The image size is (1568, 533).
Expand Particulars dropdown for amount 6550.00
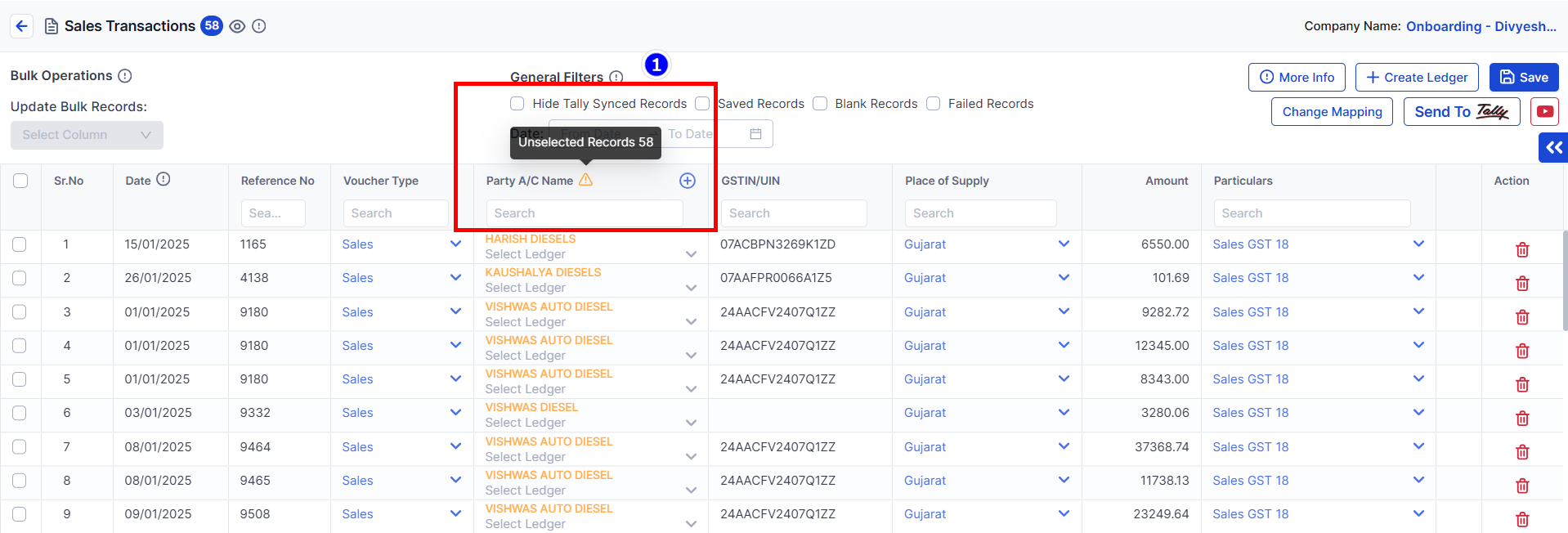tap(1418, 244)
